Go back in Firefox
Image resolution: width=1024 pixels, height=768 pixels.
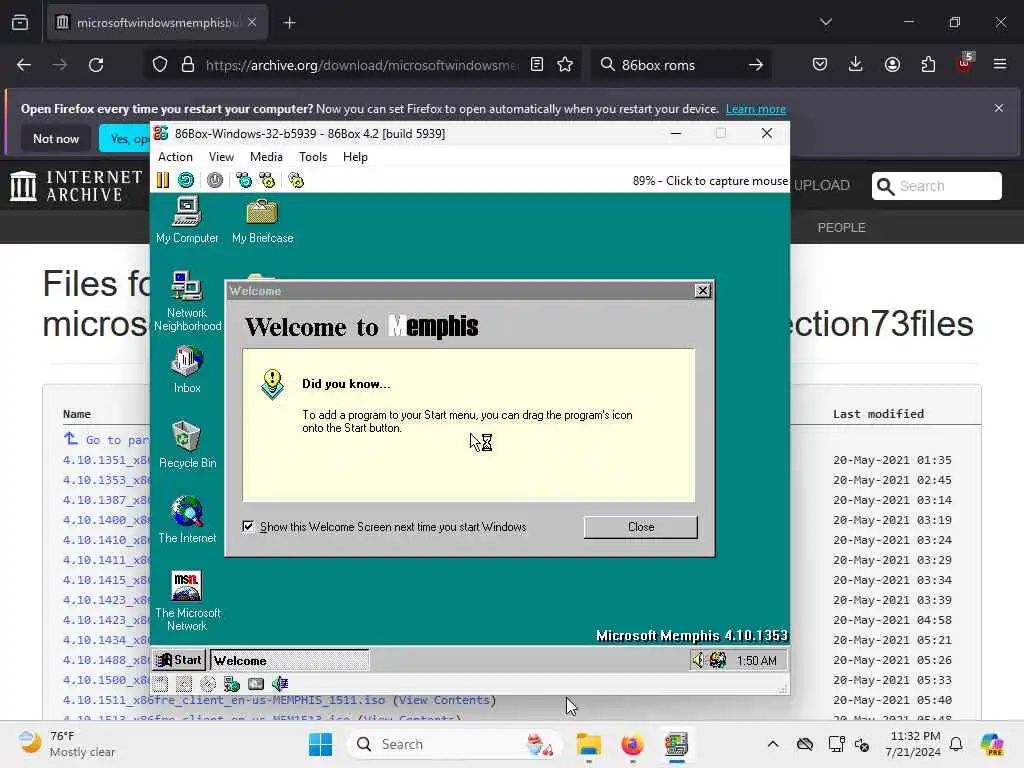click(x=24, y=65)
